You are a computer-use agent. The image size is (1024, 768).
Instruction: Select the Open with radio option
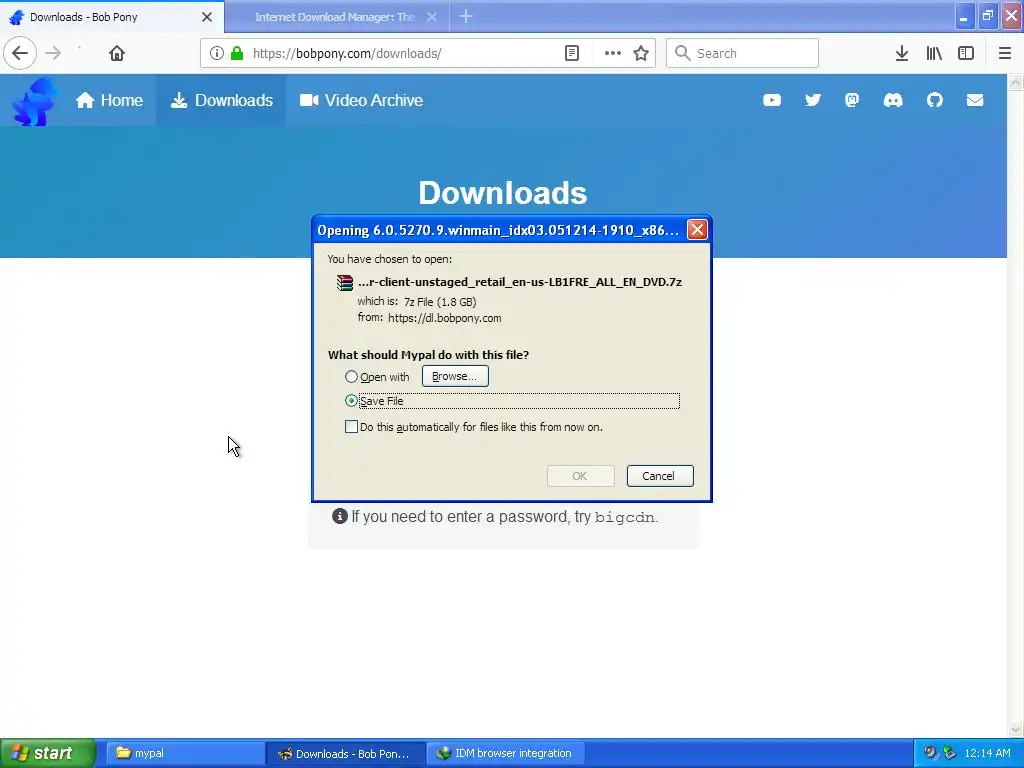[x=351, y=377]
